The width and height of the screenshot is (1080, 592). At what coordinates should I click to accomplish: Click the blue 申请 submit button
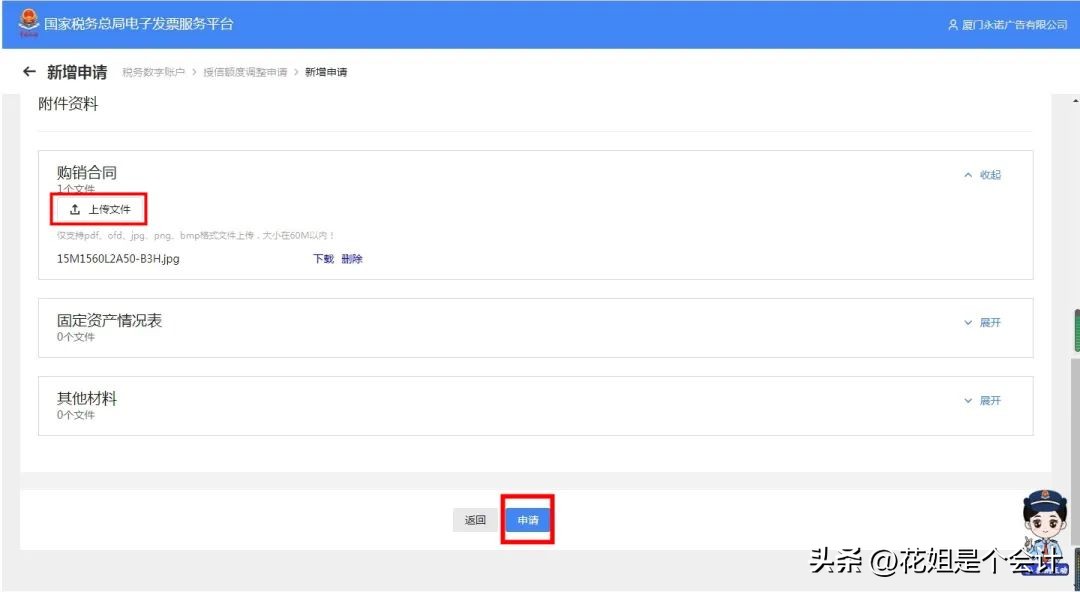pyautogui.click(x=527, y=518)
